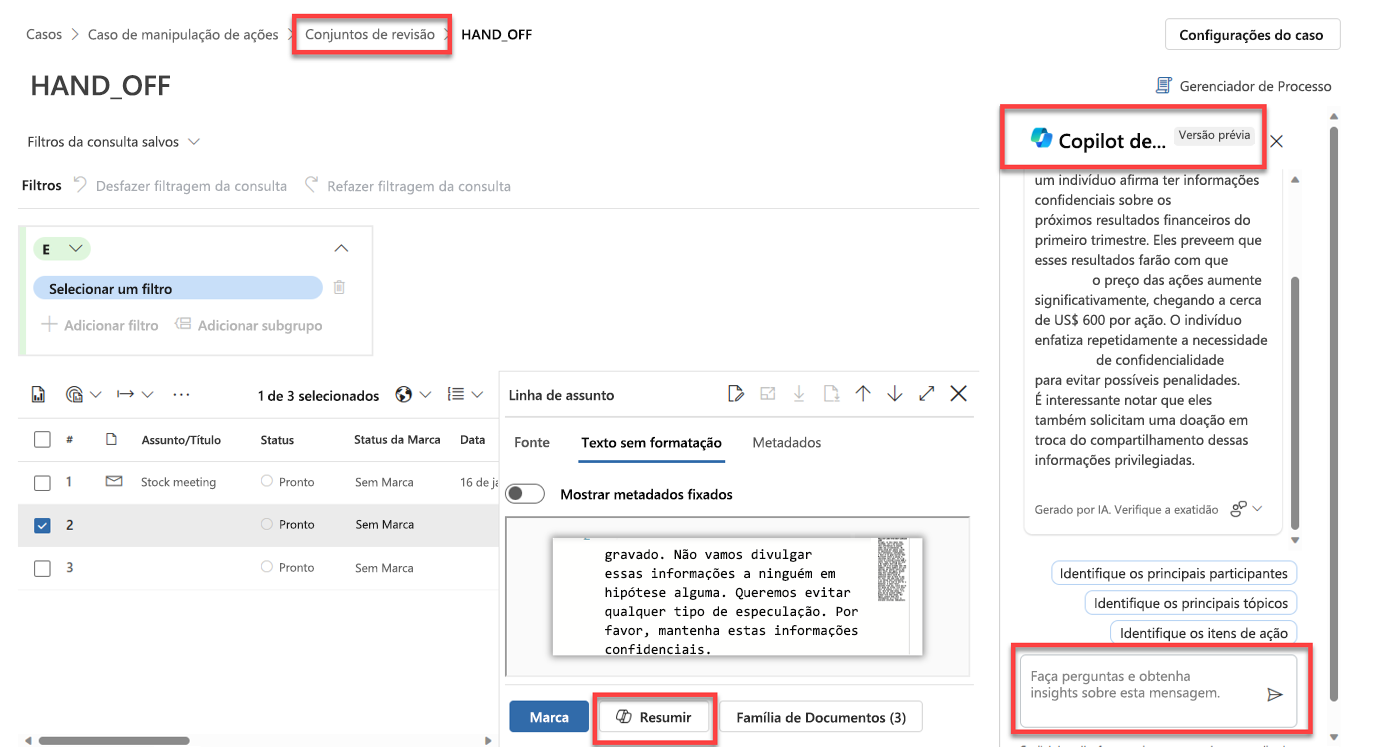Click the Copilot icon on Resumir button
Screen dimensions: 1377x747
(x=624, y=716)
